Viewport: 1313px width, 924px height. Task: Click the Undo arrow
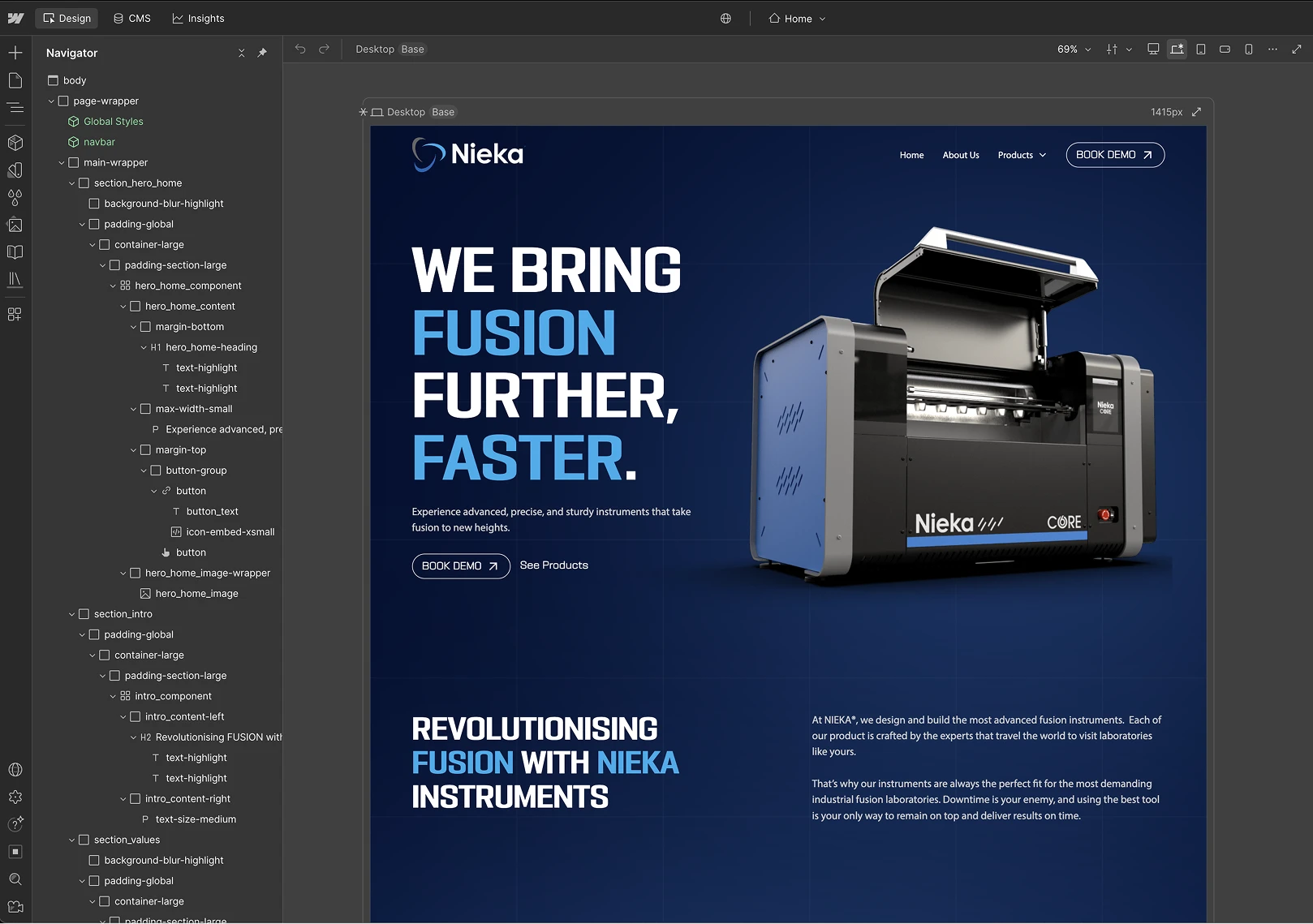click(300, 49)
